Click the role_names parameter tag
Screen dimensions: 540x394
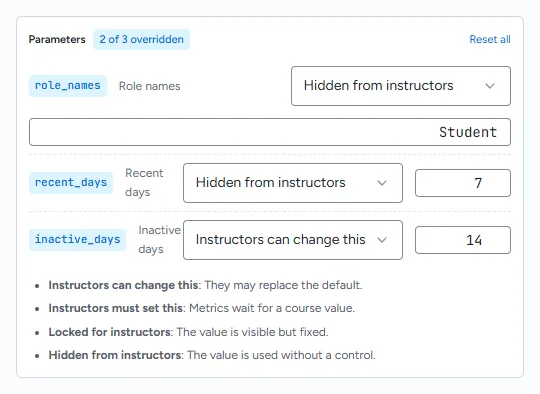point(68,86)
